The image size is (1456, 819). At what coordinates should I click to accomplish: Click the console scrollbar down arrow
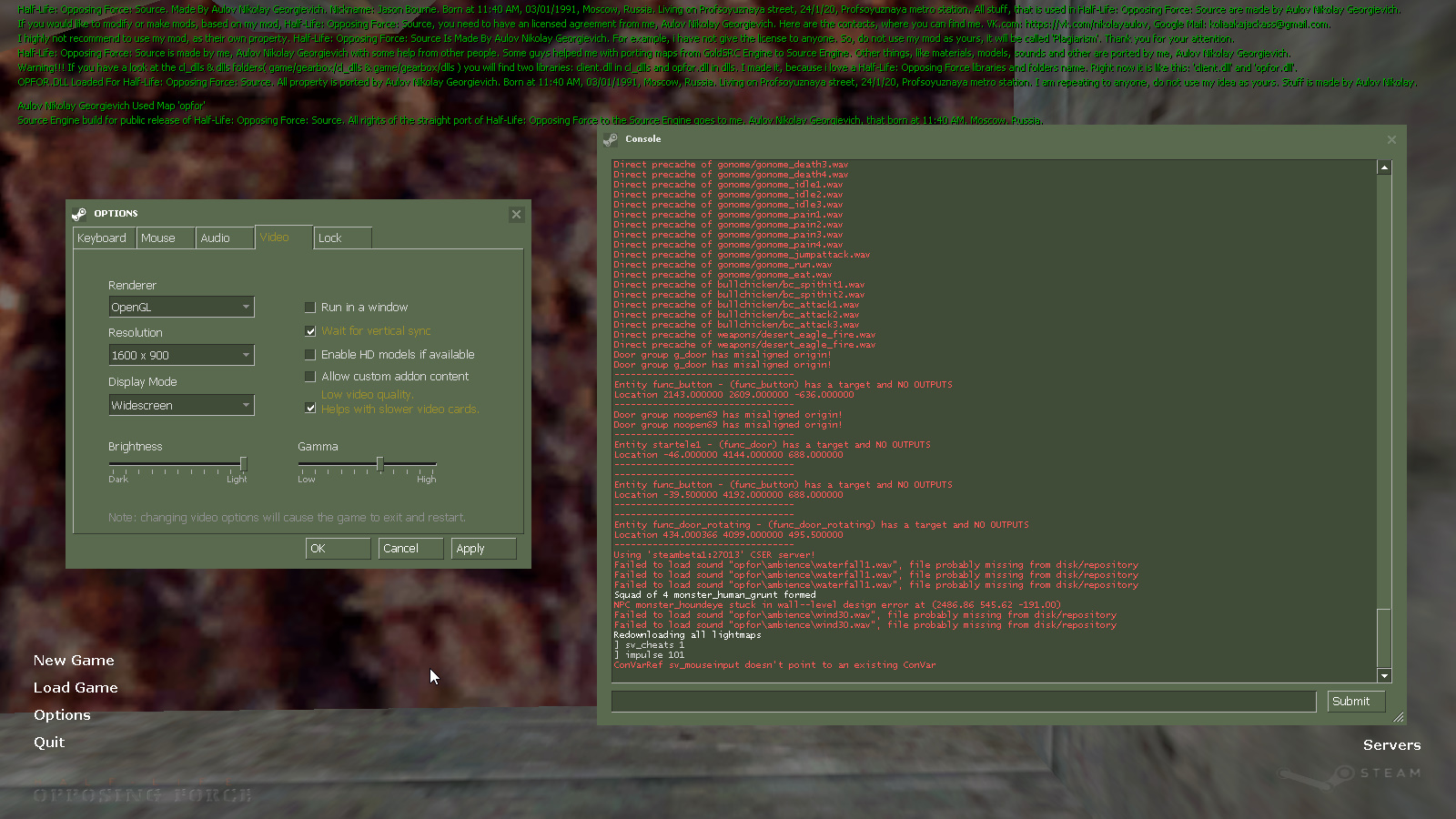click(1384, 676)
